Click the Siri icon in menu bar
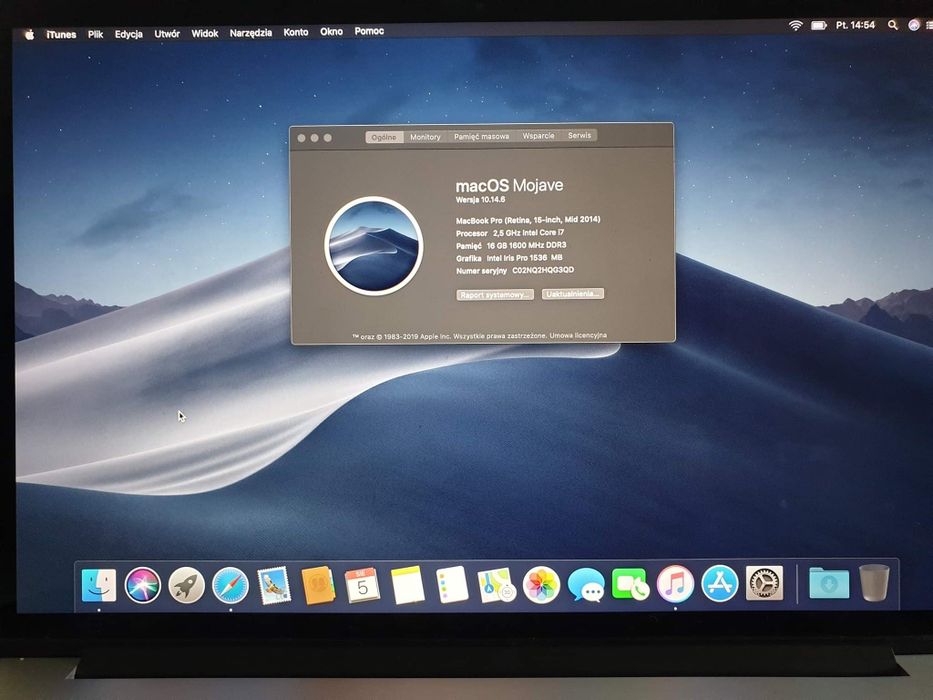933x700 pixels. [x=914, y=25]
